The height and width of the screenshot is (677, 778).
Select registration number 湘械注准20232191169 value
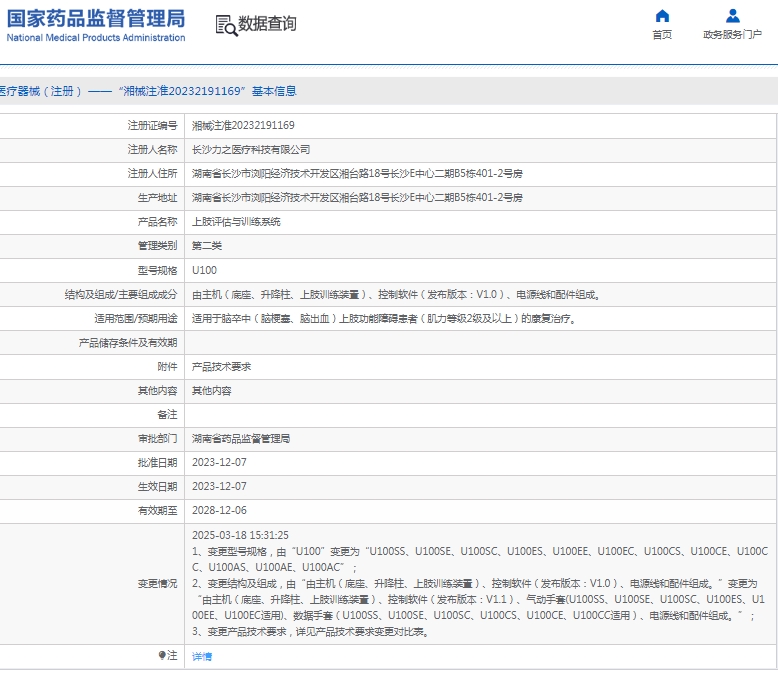(243, 126)
